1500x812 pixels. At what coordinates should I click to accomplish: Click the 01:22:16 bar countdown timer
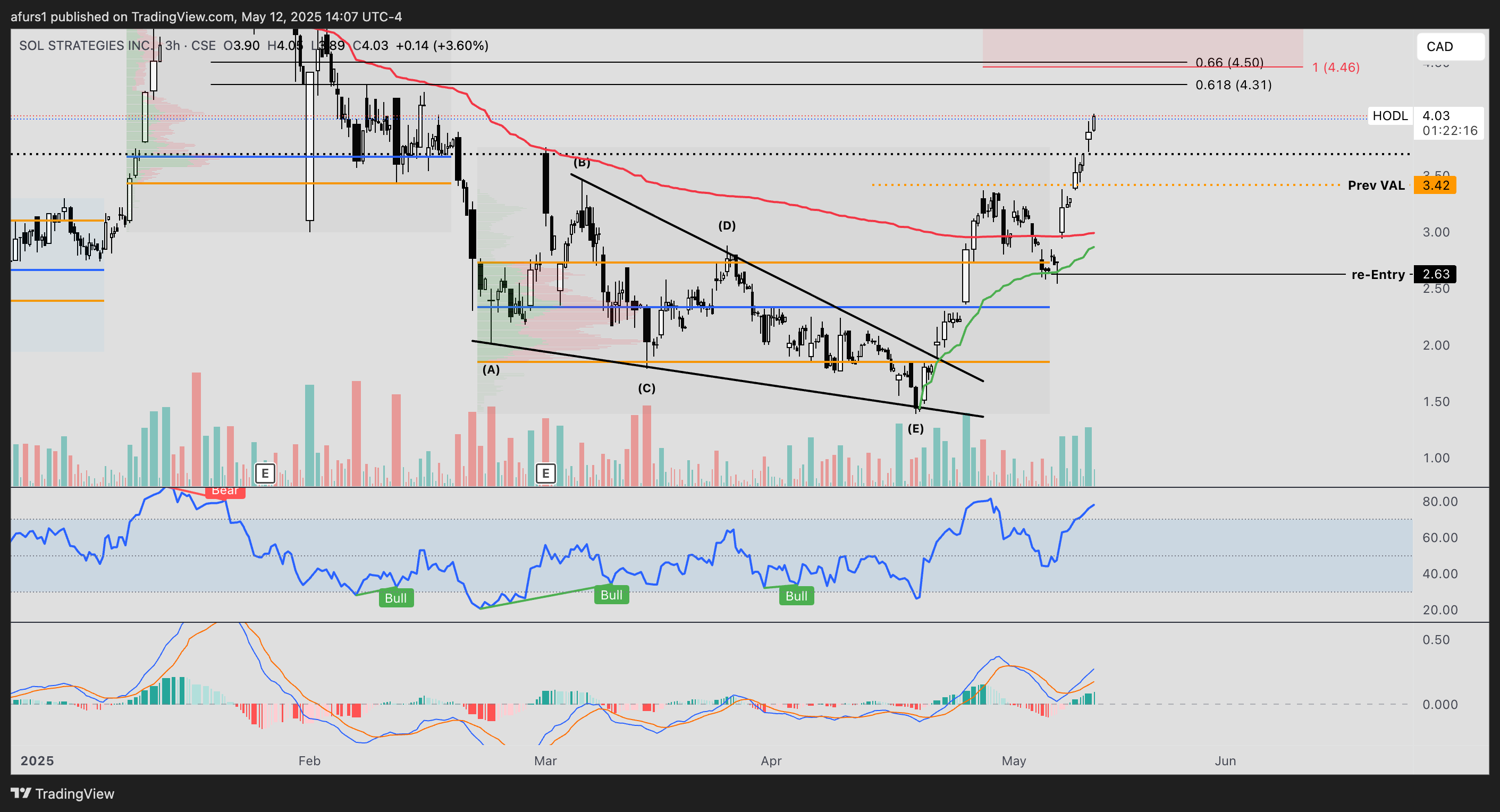(x=1450, y=131)
